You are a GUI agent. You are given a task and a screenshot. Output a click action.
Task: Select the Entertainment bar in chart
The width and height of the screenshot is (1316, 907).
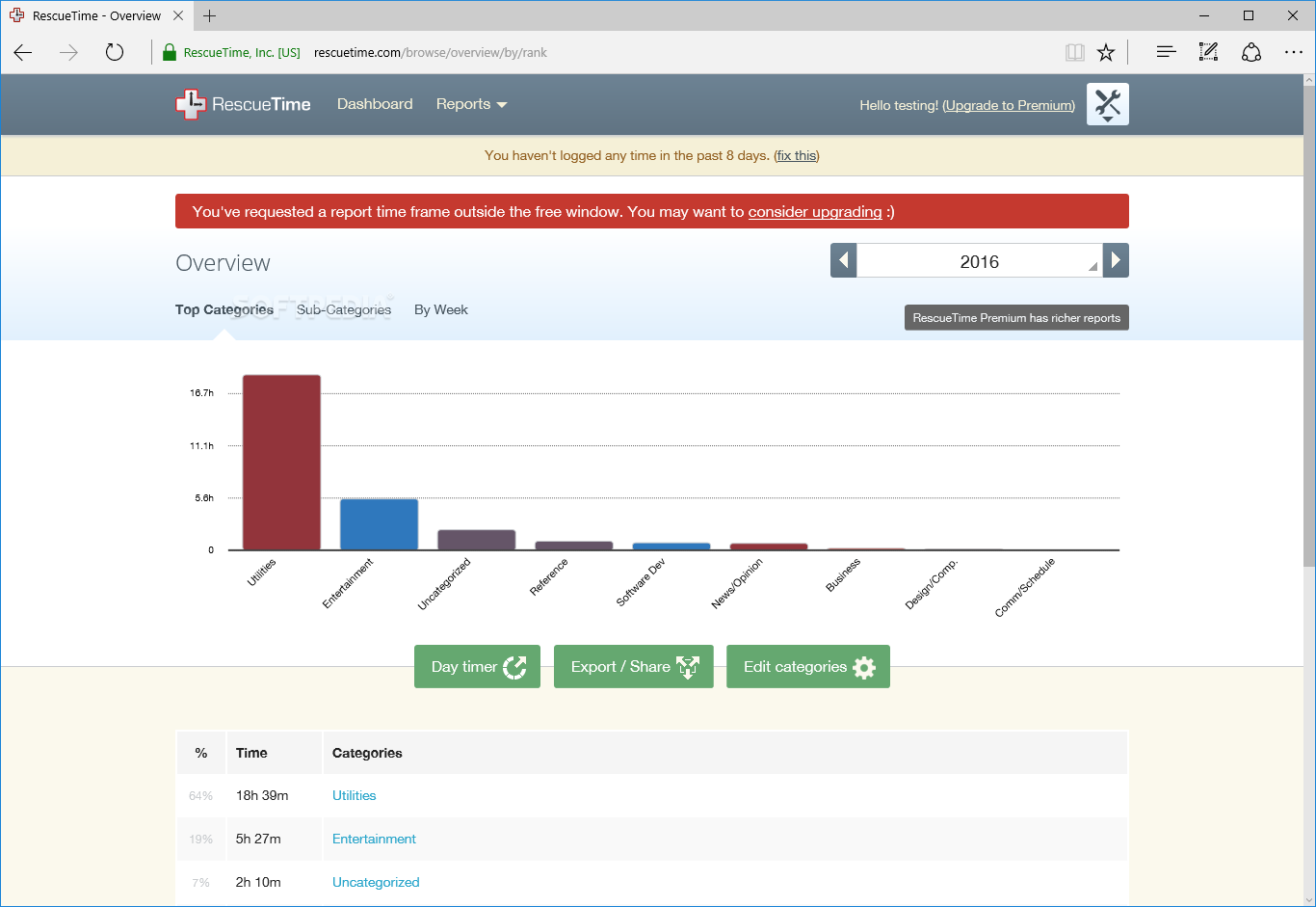379,524
